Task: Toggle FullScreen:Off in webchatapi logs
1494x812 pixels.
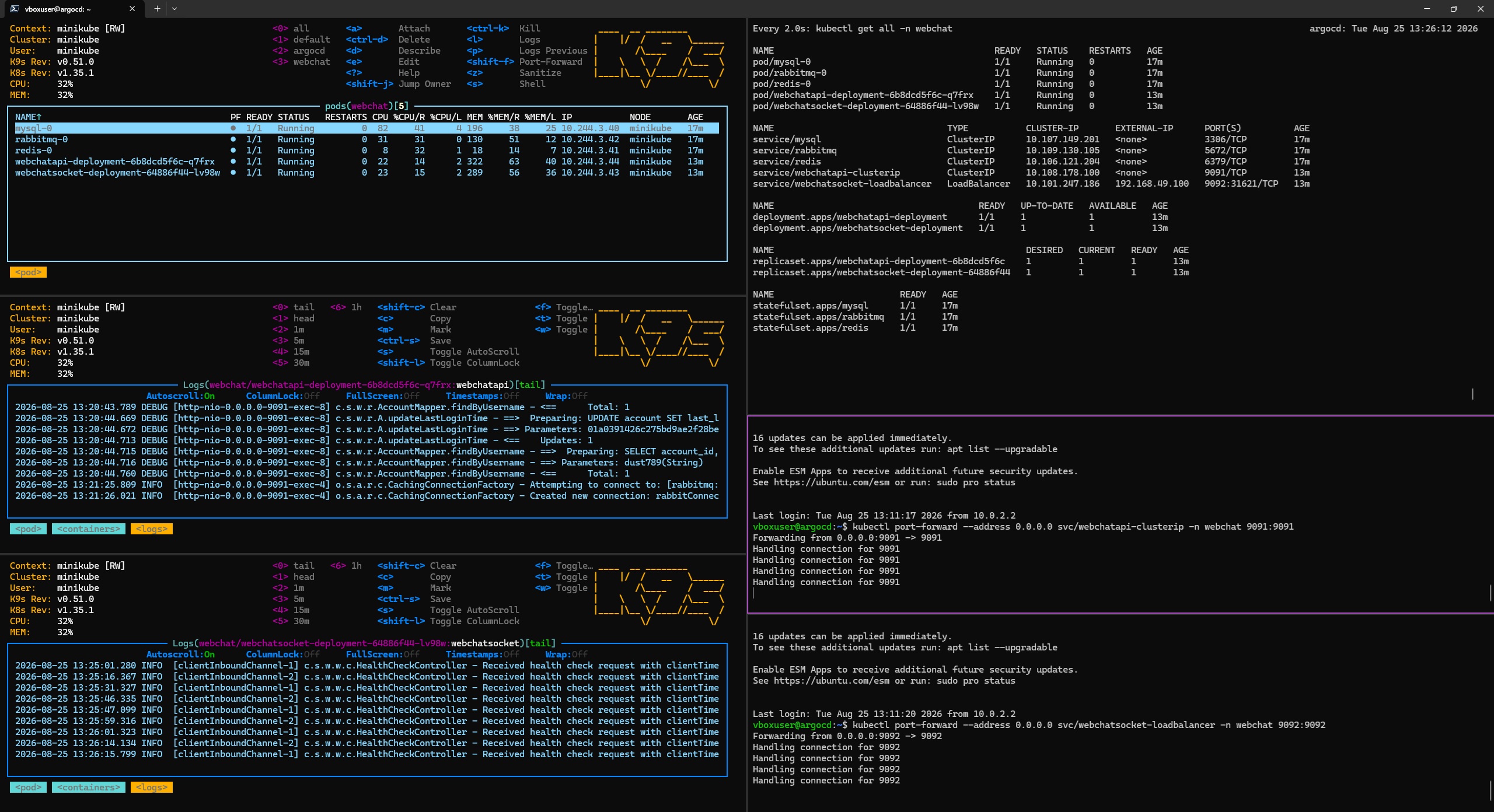Action: coord(382,396)
